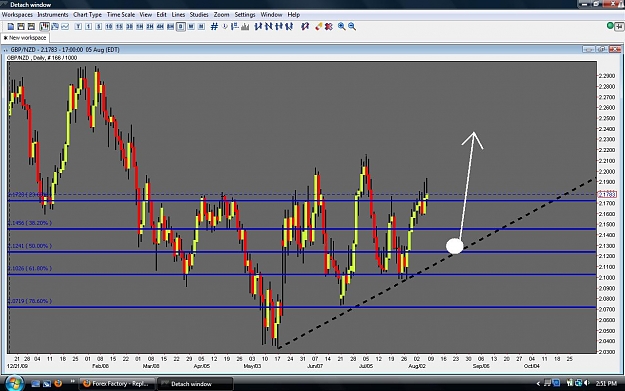Click the 2.0719 (78.60%) Fibonacci label

click(30, 301)
